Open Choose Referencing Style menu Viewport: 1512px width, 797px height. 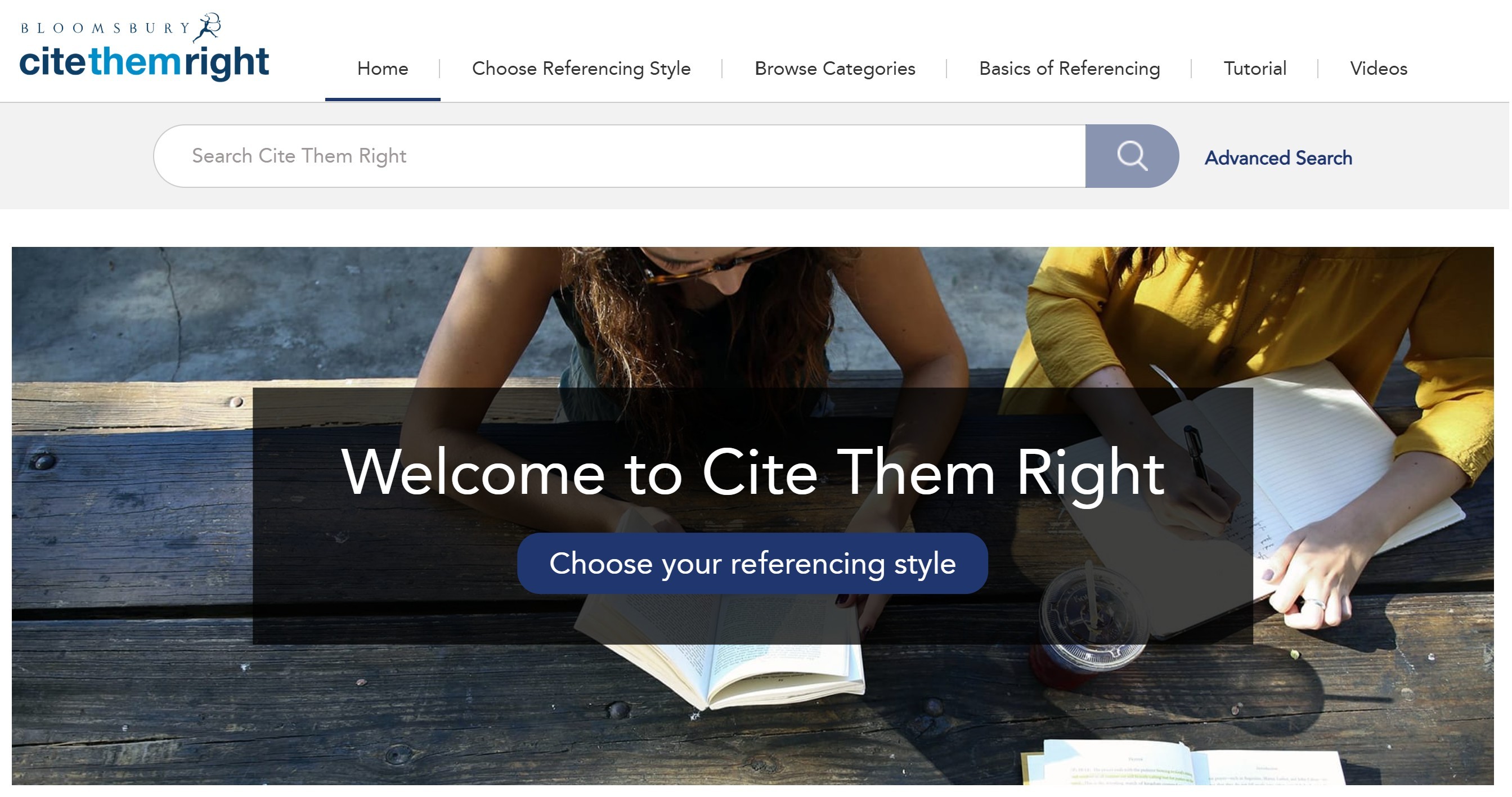581,69
